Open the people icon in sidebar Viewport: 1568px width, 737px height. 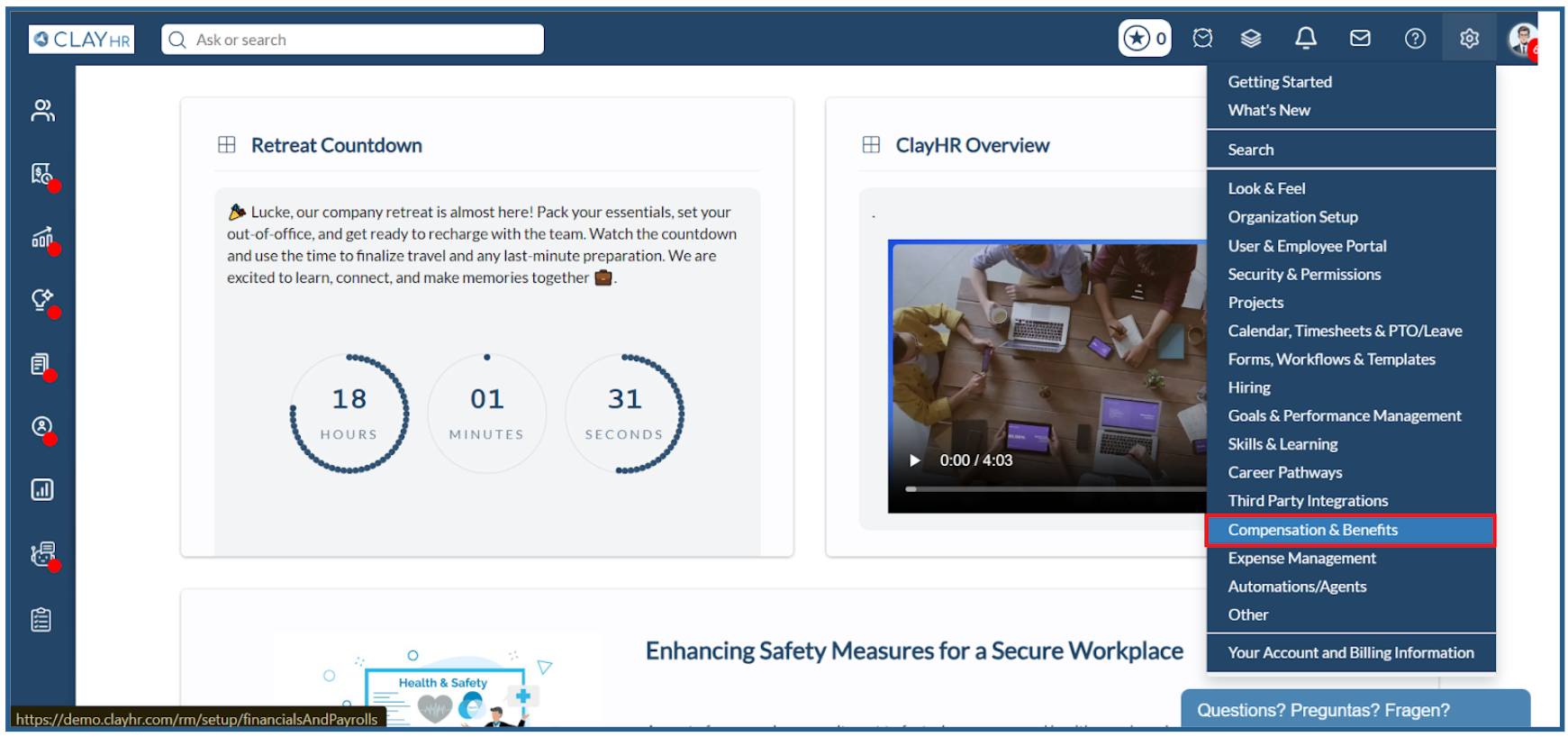42,111
